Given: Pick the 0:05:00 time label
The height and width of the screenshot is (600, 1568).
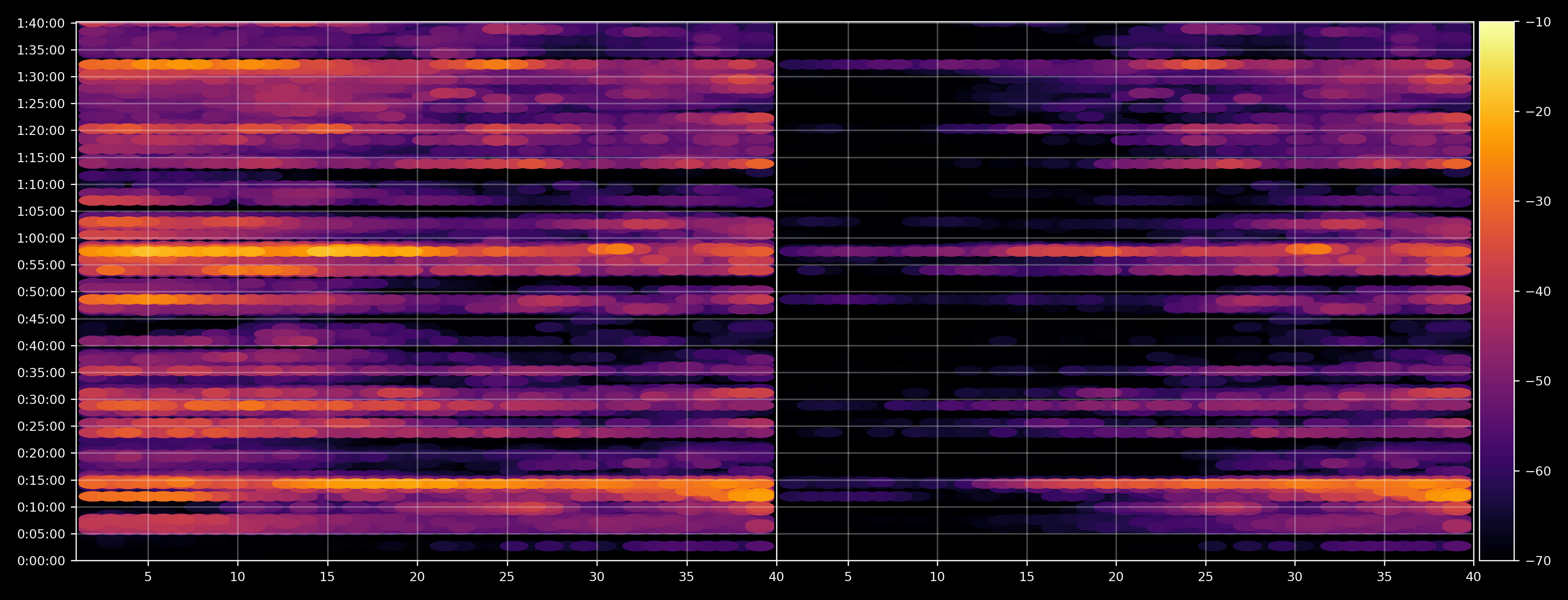Looking at the screenshot, I should tap(41, 534).
